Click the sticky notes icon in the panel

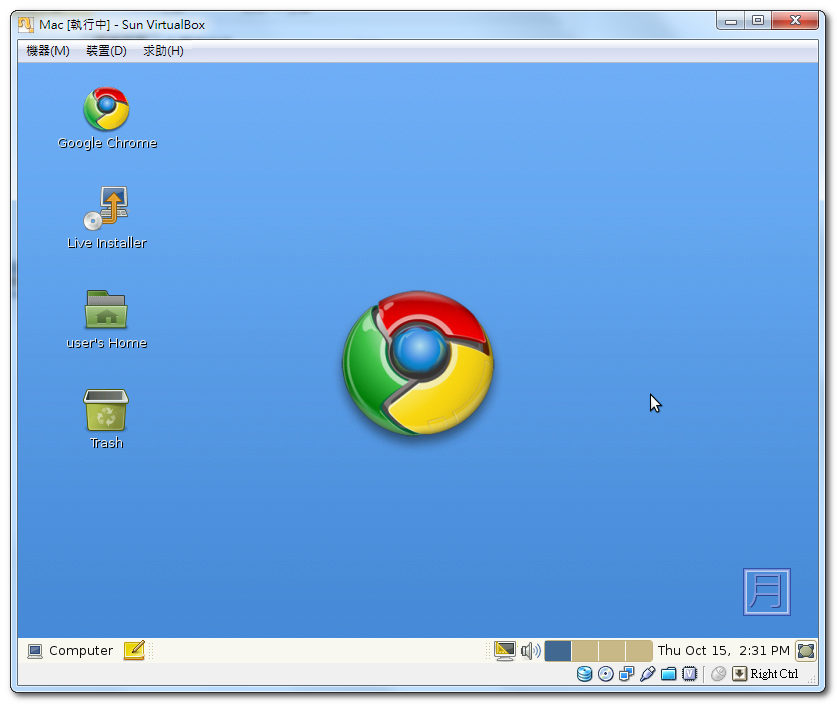(134, 651)
